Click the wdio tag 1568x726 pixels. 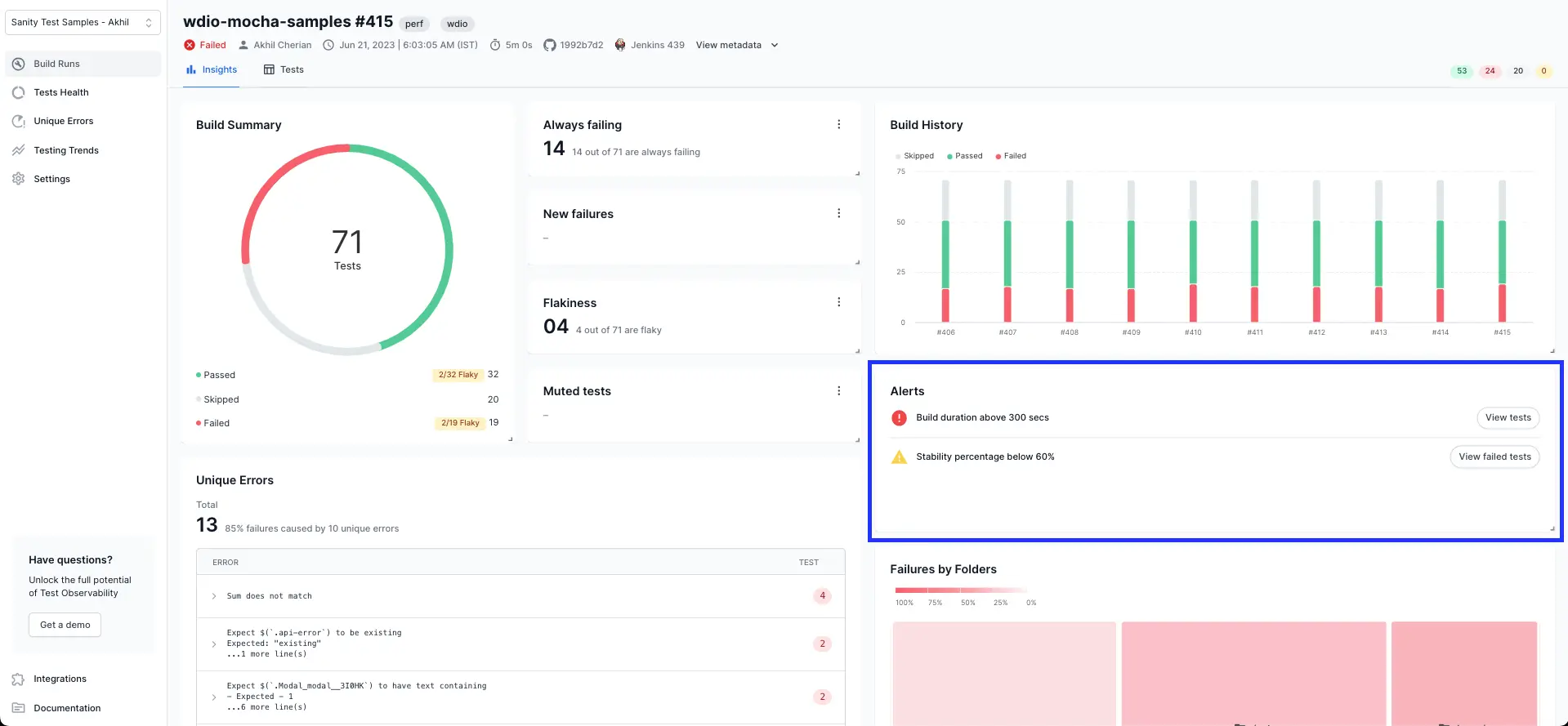[x=458, y=24]
